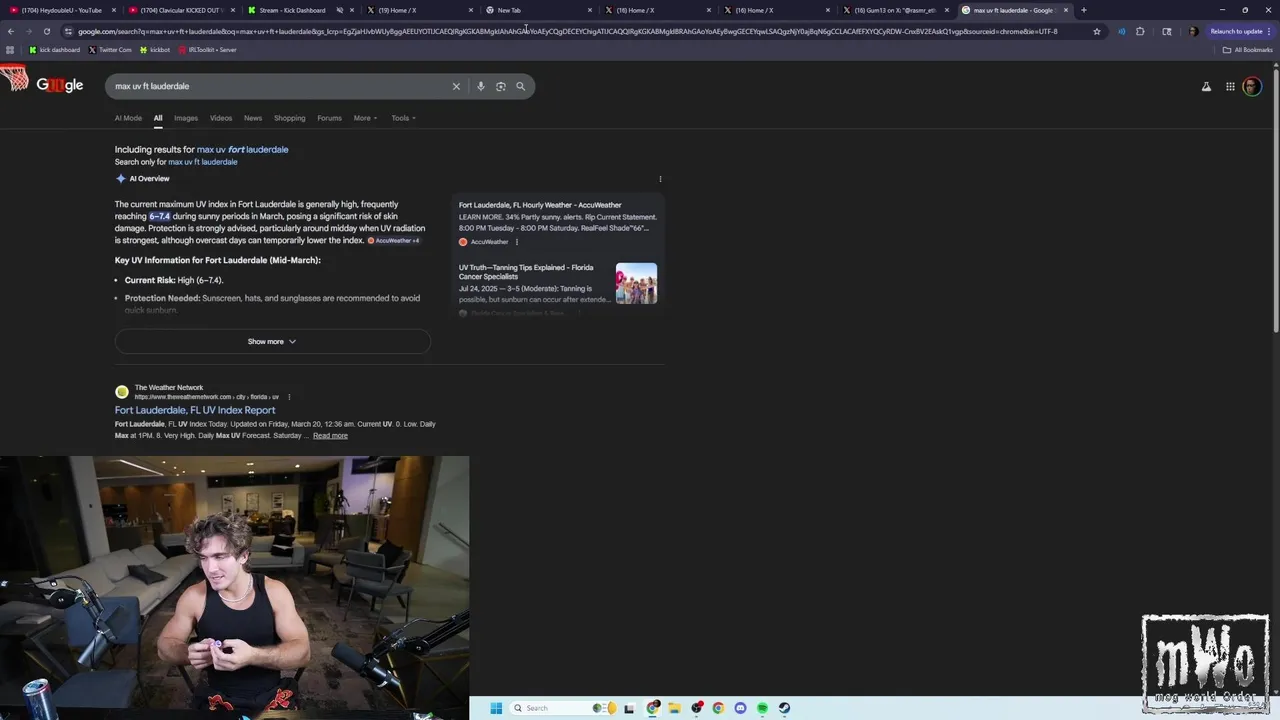Image resolution: width=1280 pixels, height=720 pixels.
Task: Click AccuWeather +4 citation chip
Action: [394, 241]
